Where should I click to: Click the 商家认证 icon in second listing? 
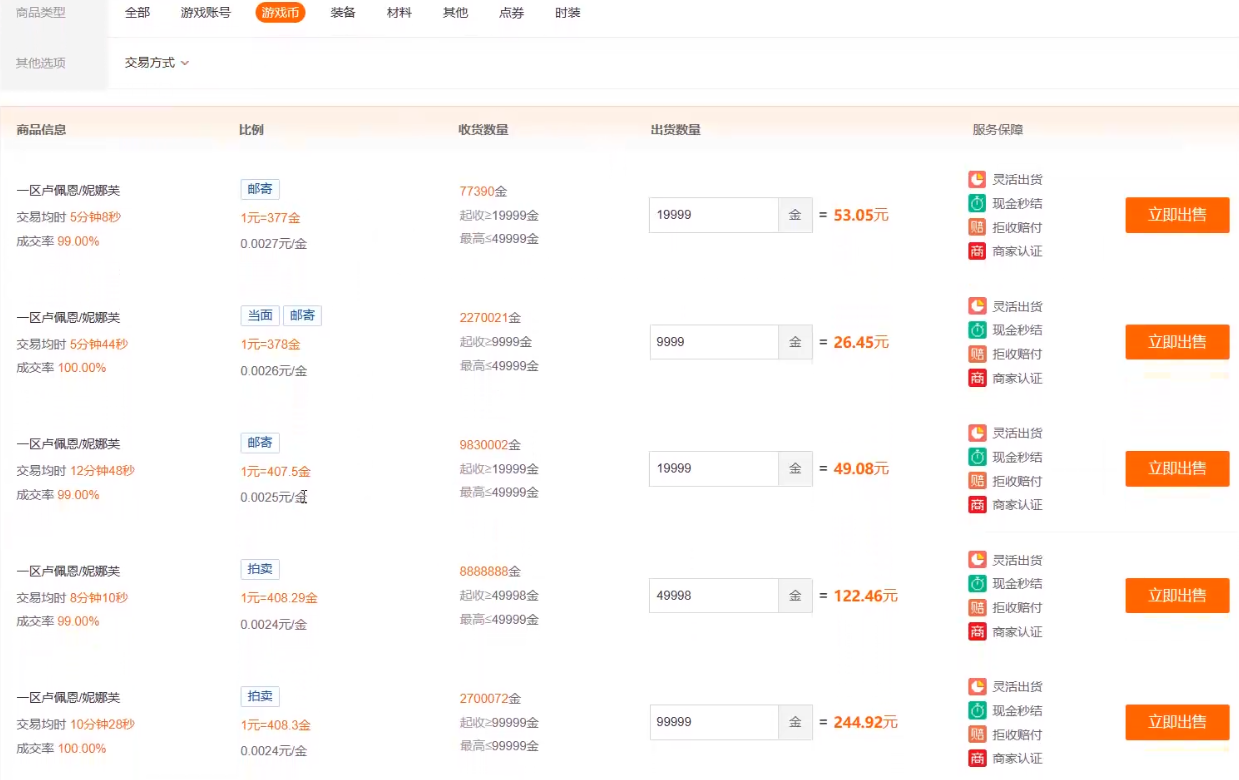click(977, 378)
